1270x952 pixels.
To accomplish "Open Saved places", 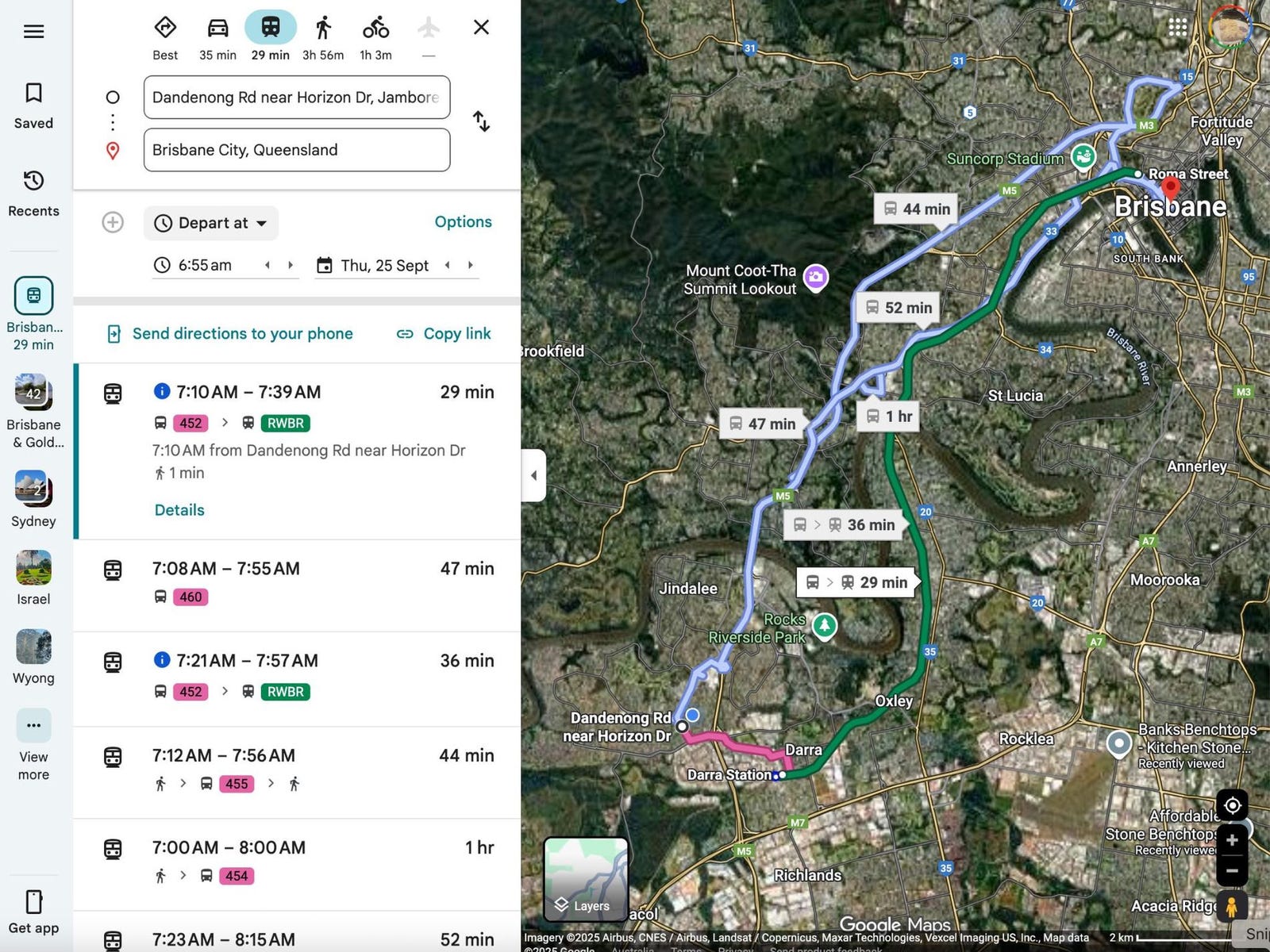I will coord(33,106).
